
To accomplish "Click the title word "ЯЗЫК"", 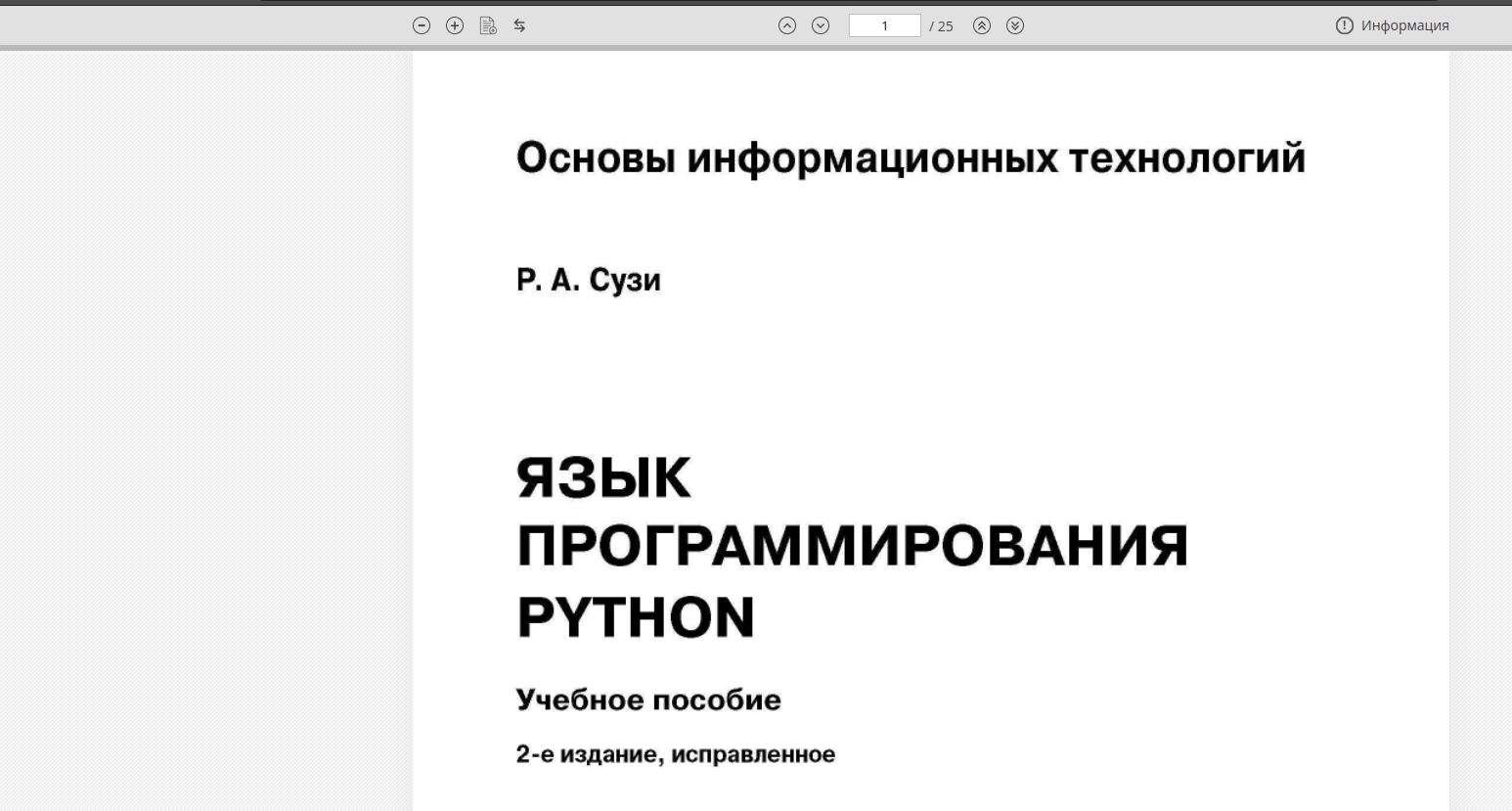I will 603,477.
